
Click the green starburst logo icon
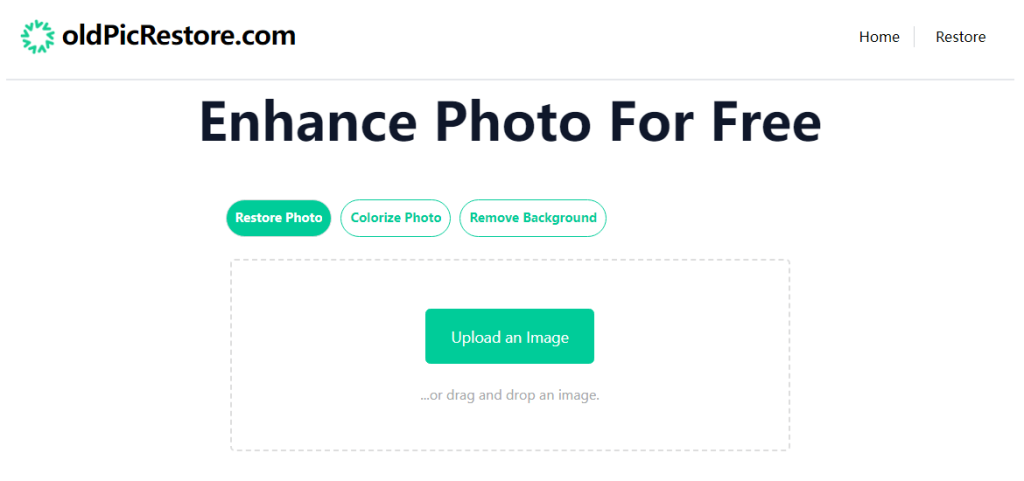point(38,37)
